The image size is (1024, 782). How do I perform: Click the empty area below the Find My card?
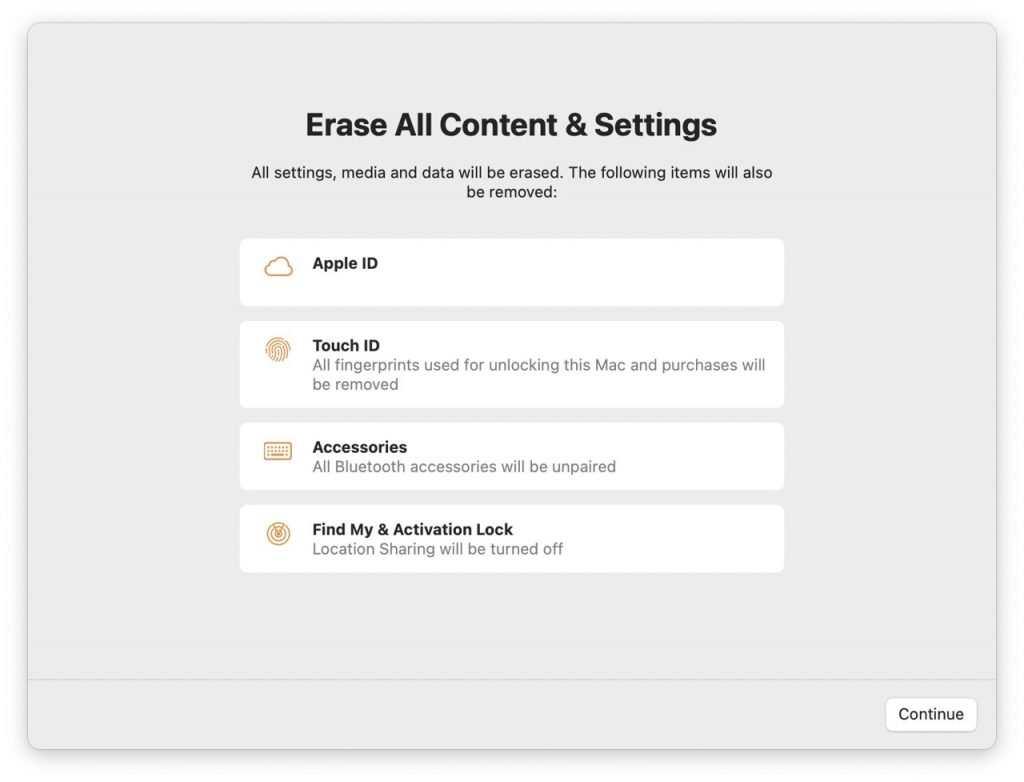click(511, 625)
